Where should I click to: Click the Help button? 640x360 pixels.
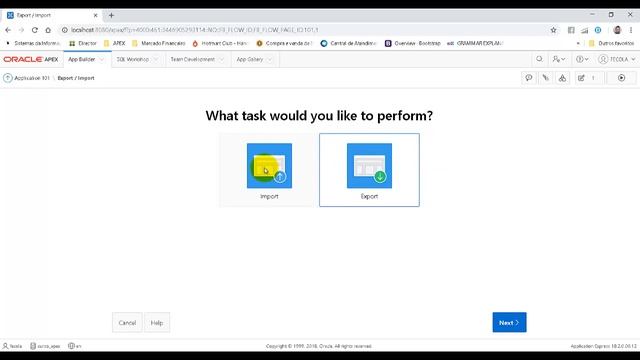point(157,322)
